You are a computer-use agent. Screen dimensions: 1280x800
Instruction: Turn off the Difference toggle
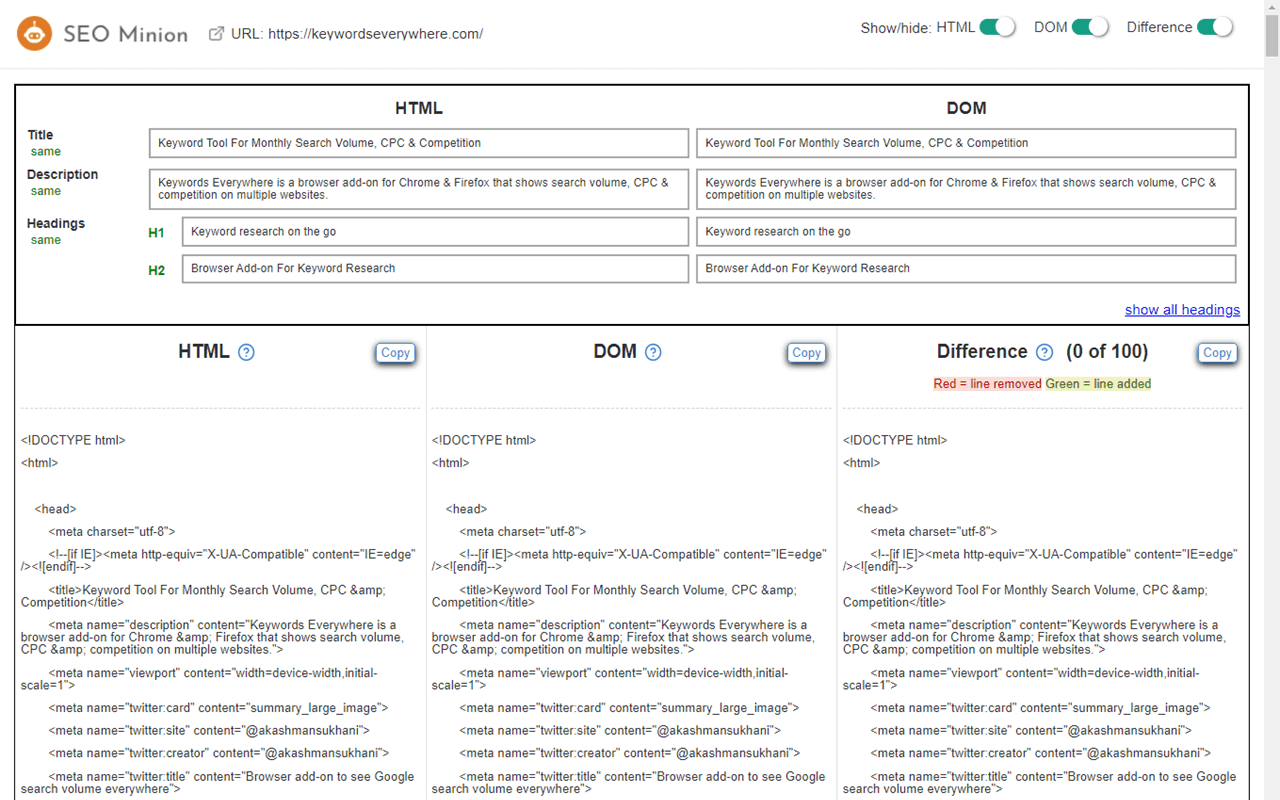click(1215, 27)
